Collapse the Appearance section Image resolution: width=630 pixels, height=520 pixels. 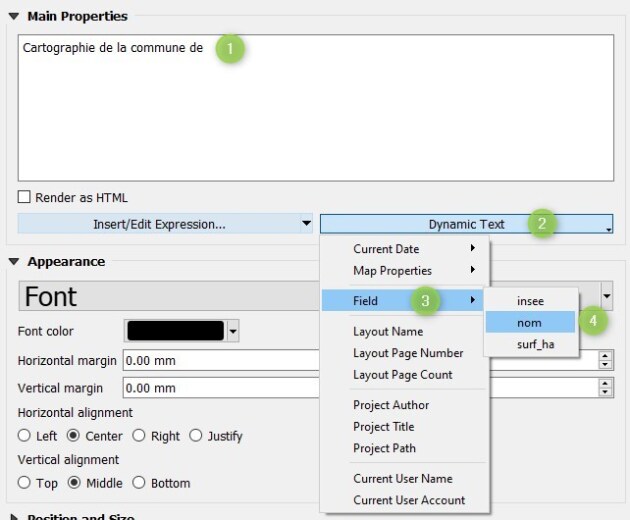pyautogui.click(x=14, y=262)
